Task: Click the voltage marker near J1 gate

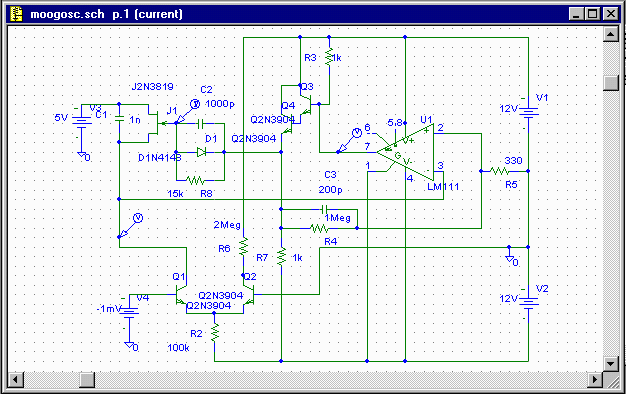Action: click(x=187, y=112)
